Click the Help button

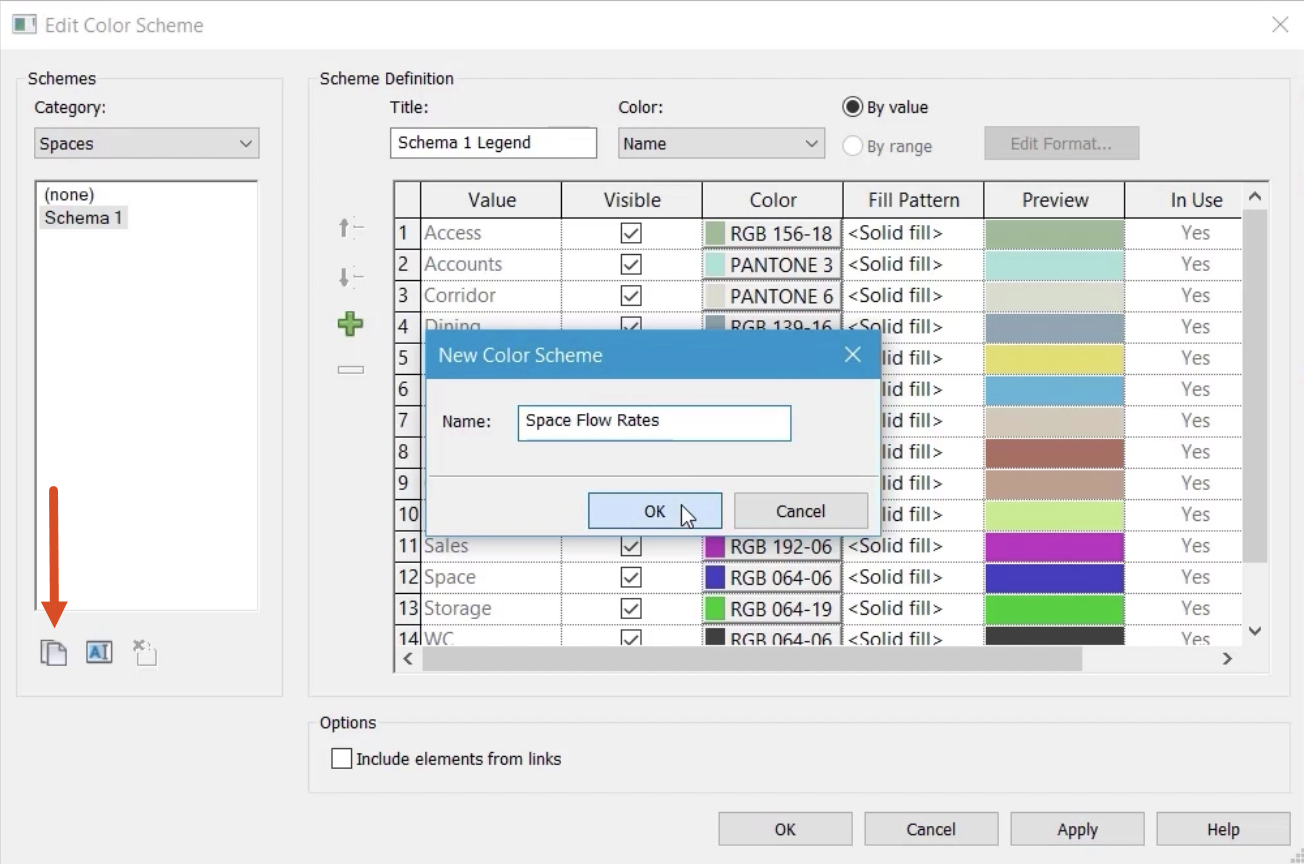pos(1223,829)
